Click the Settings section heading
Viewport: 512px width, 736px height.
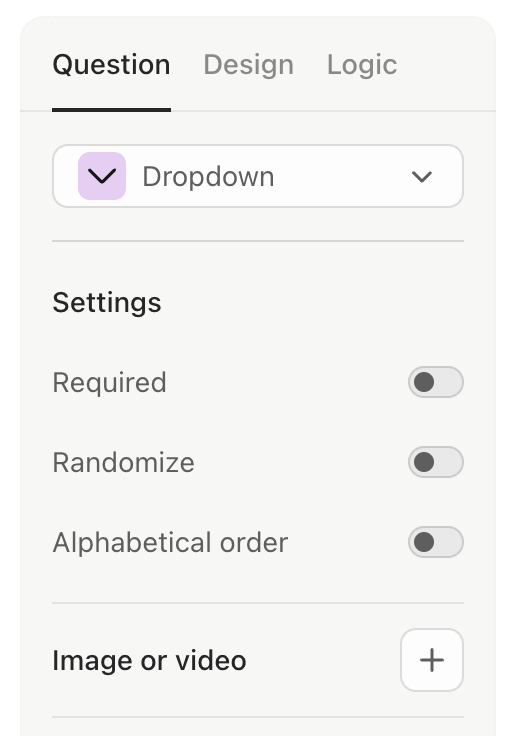coord(107,302)
